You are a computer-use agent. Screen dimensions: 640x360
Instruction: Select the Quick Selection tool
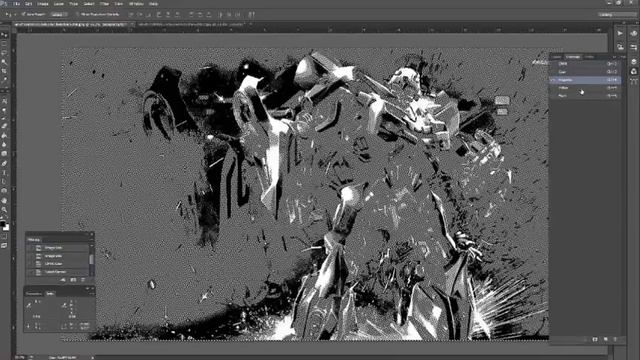(4, 62)
